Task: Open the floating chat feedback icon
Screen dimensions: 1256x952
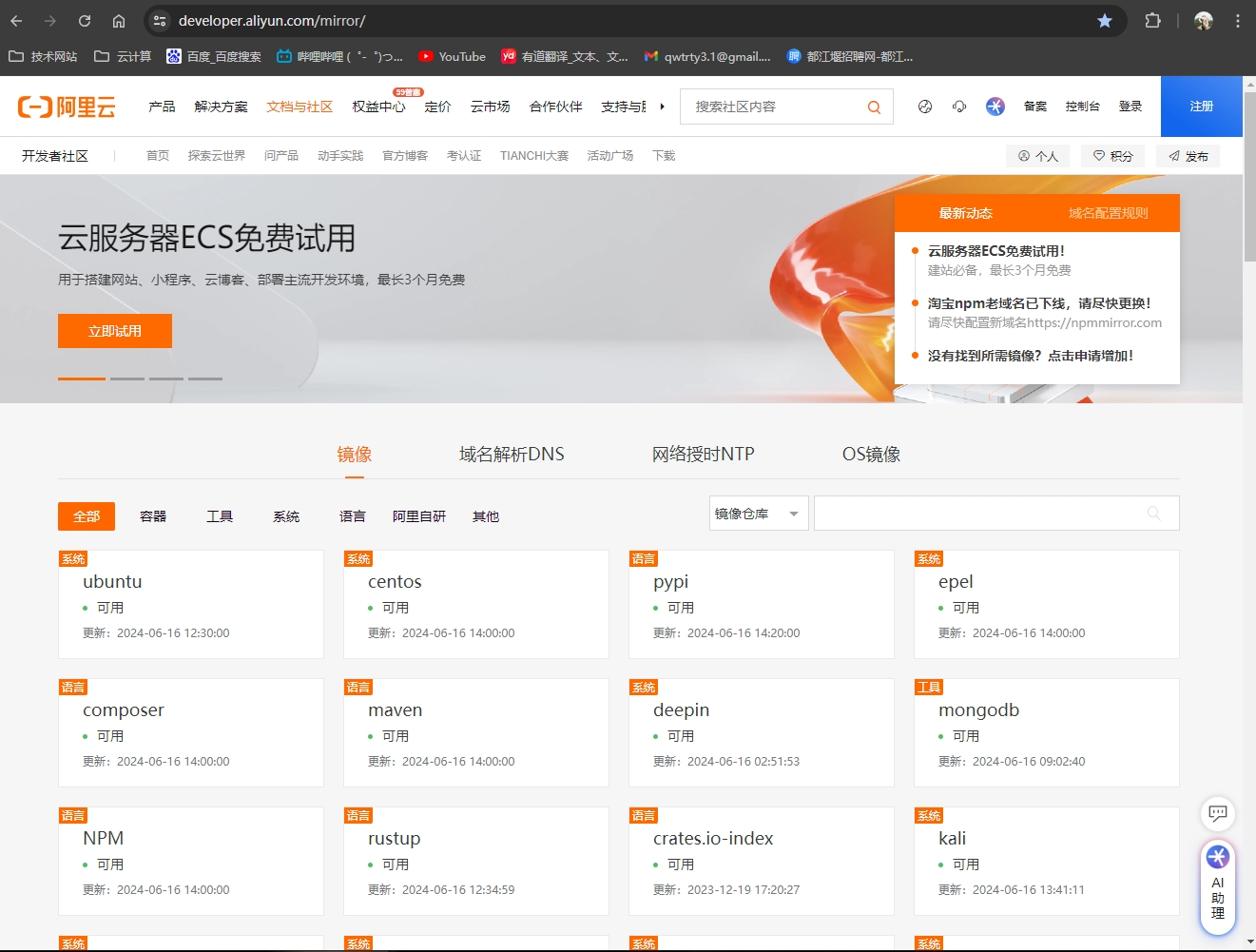Action: [x=1218, y=813]
